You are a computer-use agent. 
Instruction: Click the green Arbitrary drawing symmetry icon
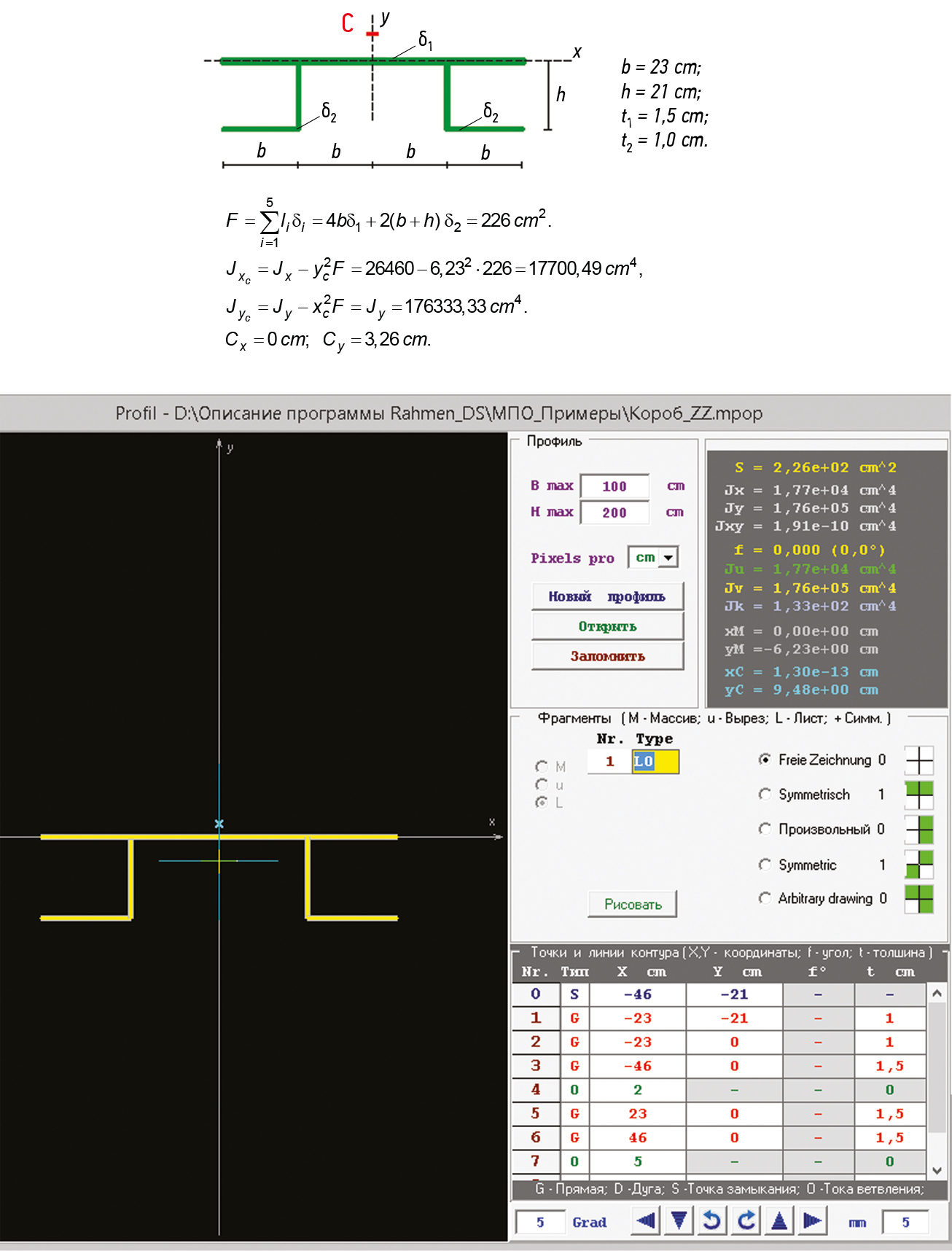[x=918, y=899]
